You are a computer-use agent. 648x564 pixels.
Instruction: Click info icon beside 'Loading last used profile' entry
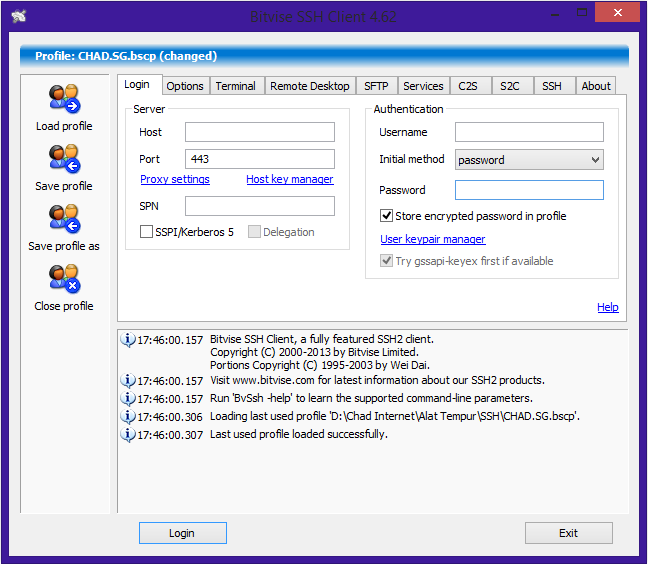click(x=128, y=416)
